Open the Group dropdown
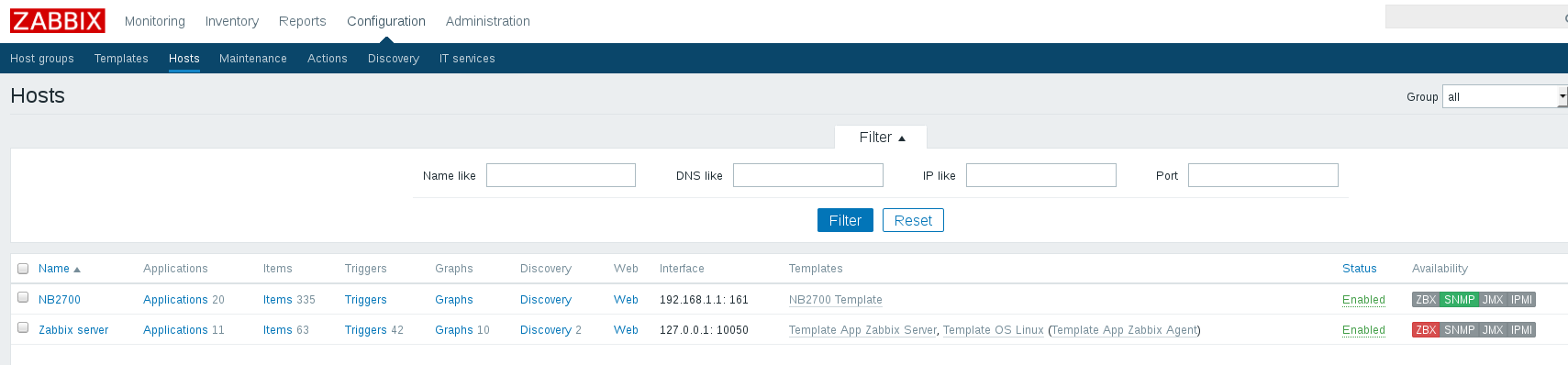The image size is (1568, 365). tap(1505, 96)
